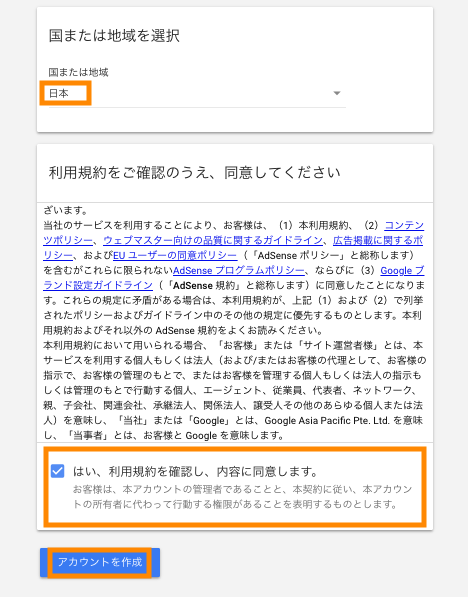Click the 利用規約をご確認のうえ、同意してください heading
Image resolution: width=468 pixels, height=597 pixels.
pos(195,172)
